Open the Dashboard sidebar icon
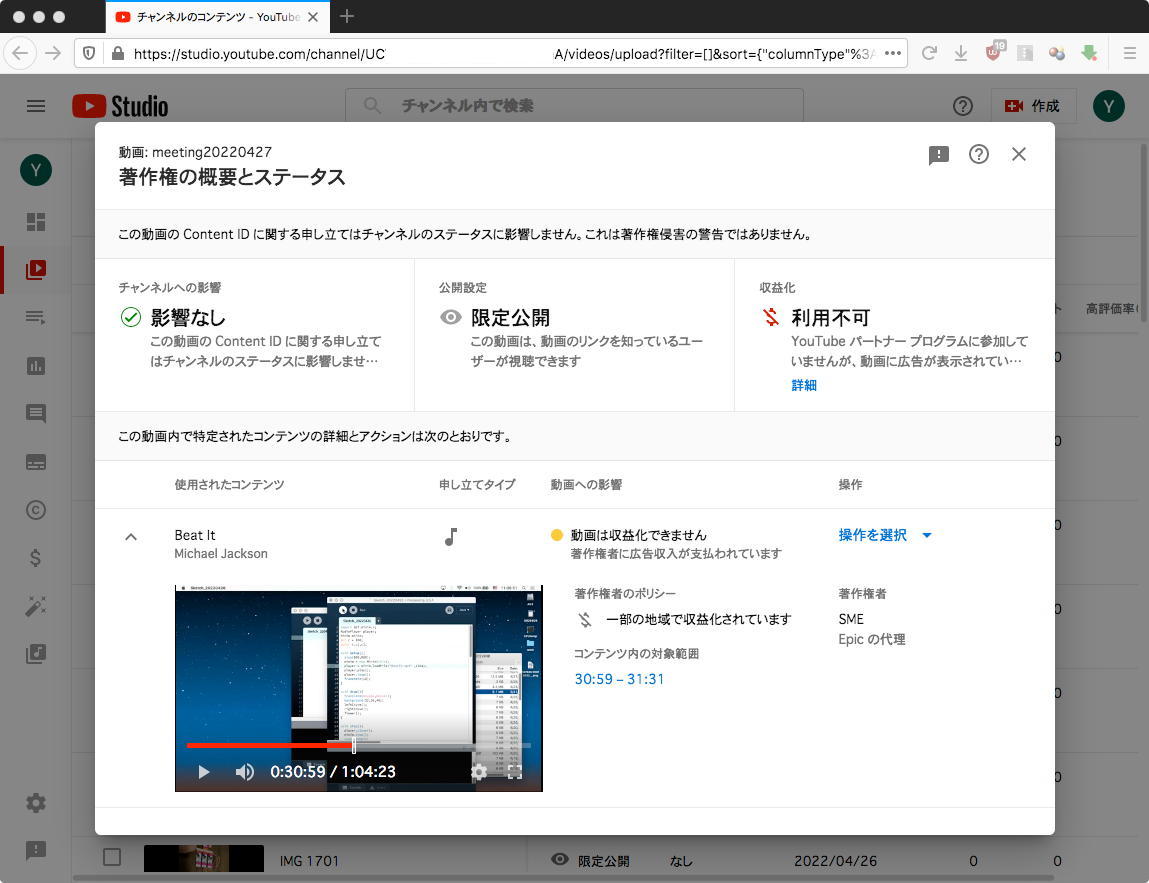This screenshot has height=883, width=1149. 36,221
